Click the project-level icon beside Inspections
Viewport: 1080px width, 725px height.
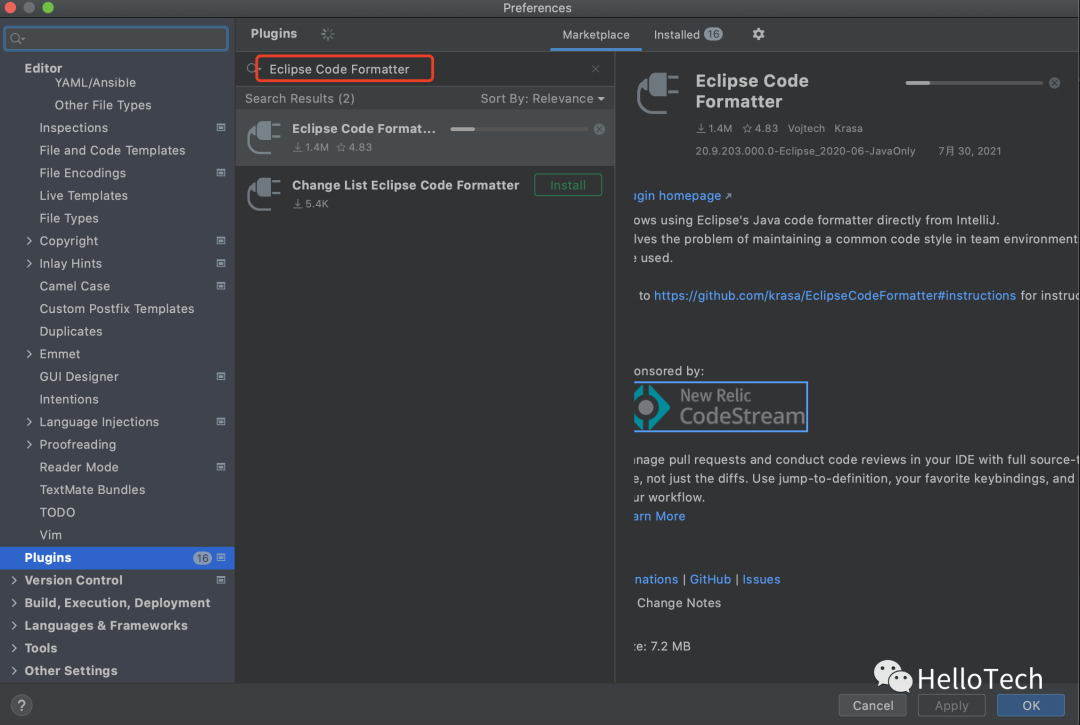coord(221,127)
